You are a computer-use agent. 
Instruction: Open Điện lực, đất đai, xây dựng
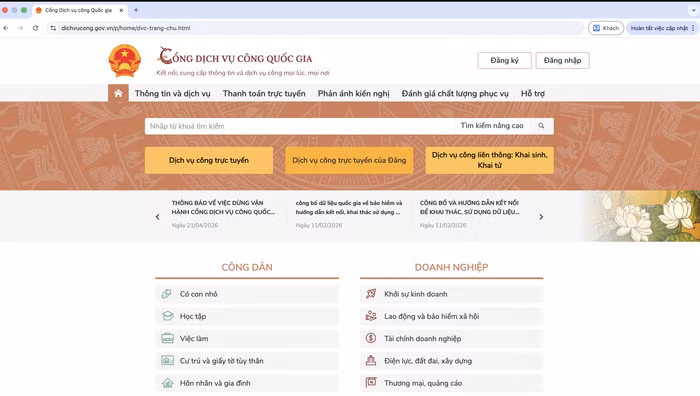pos(452,361)
